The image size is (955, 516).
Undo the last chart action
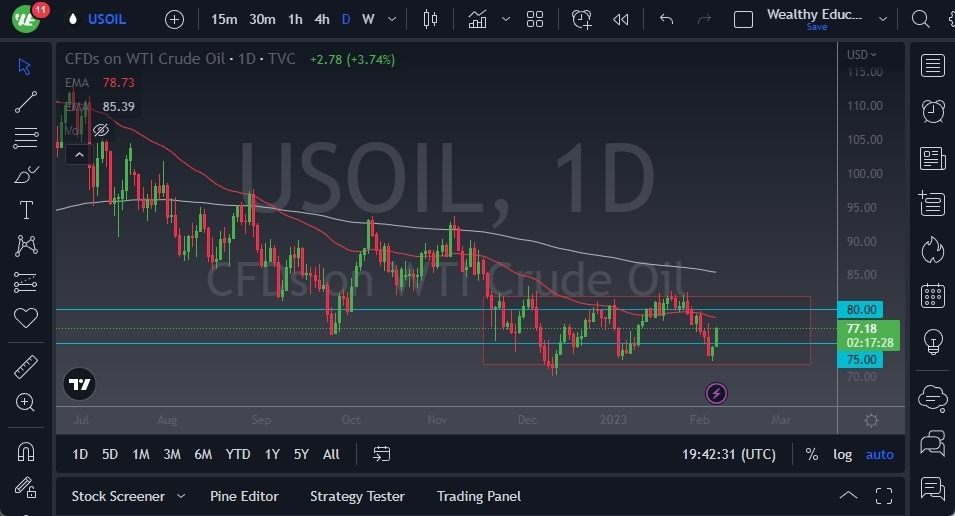666,19
